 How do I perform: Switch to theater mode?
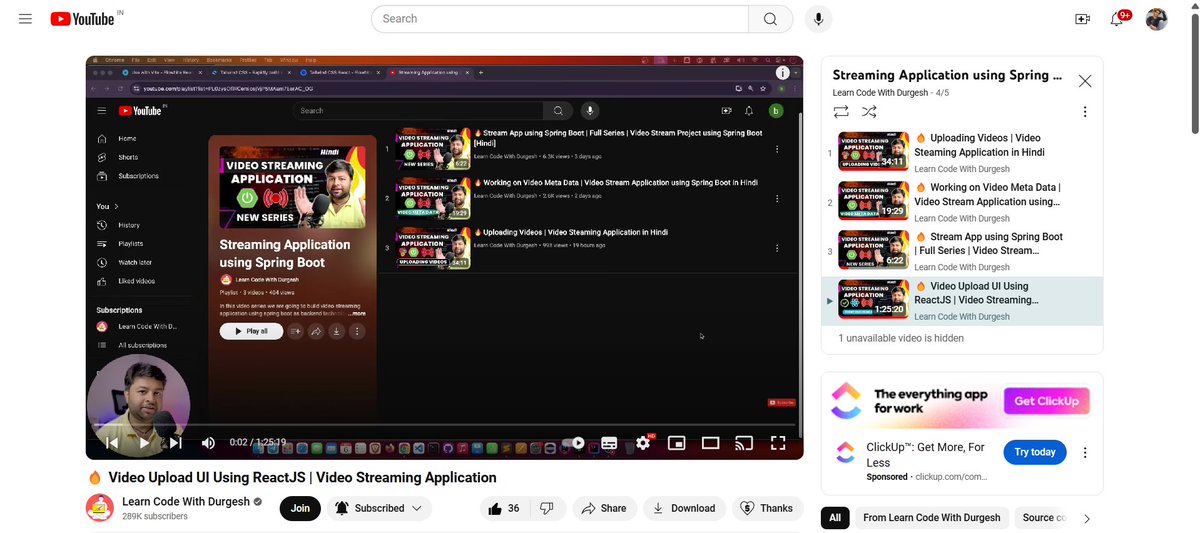click(711, 443)
